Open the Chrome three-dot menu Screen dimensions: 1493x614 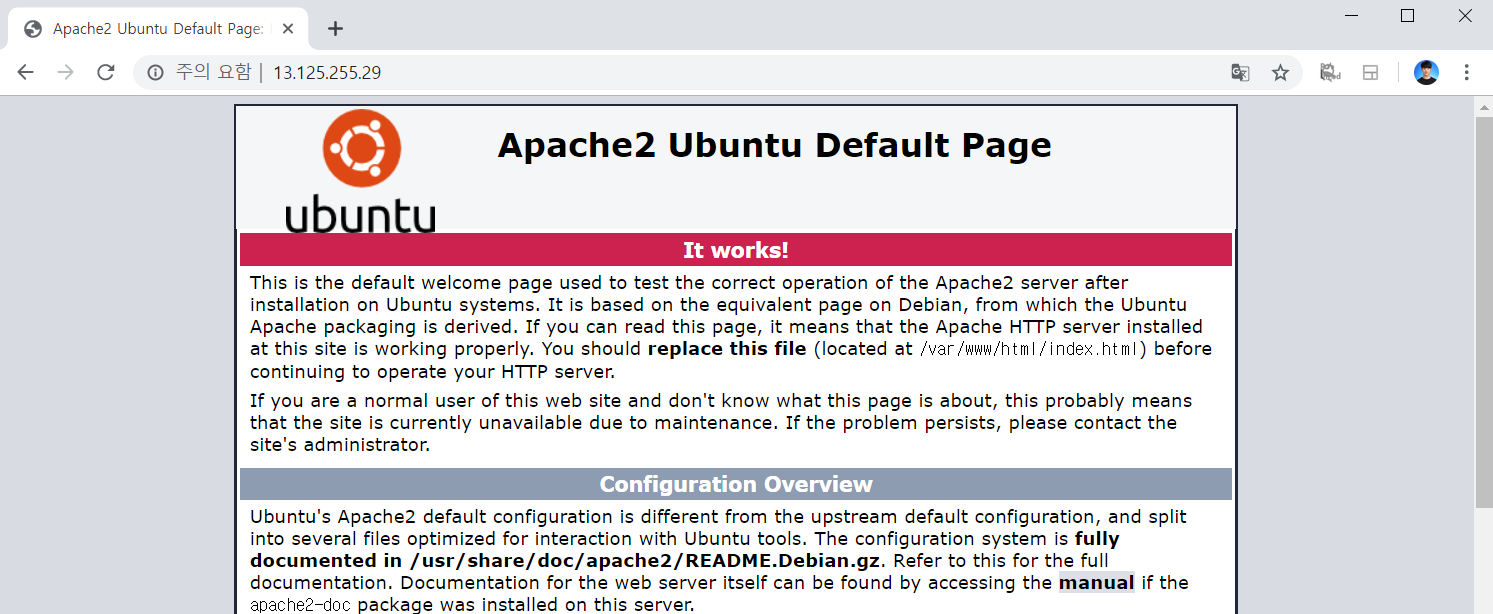click(1467, 72)
